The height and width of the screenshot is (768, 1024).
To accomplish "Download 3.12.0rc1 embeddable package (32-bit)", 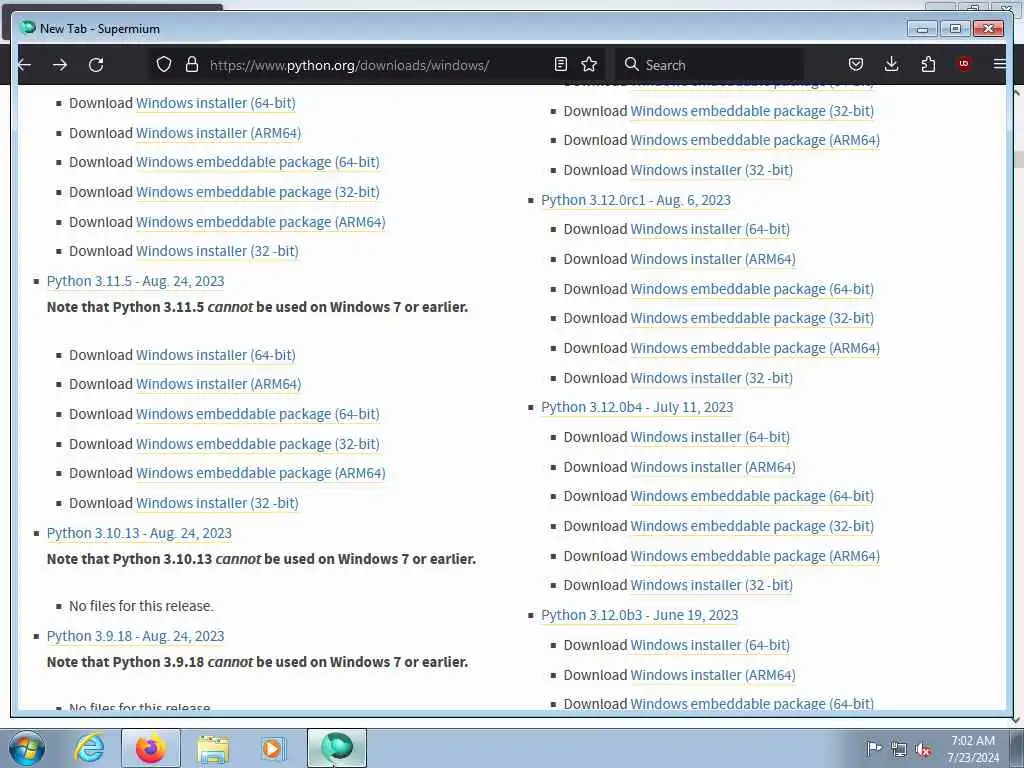I will (752, 319).
